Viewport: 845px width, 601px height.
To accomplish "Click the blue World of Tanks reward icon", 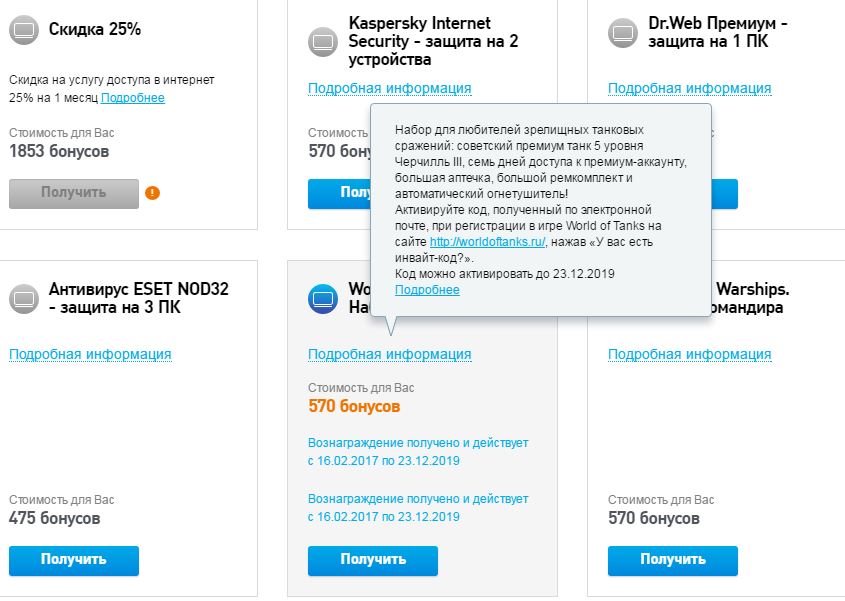I will (323, 298).
